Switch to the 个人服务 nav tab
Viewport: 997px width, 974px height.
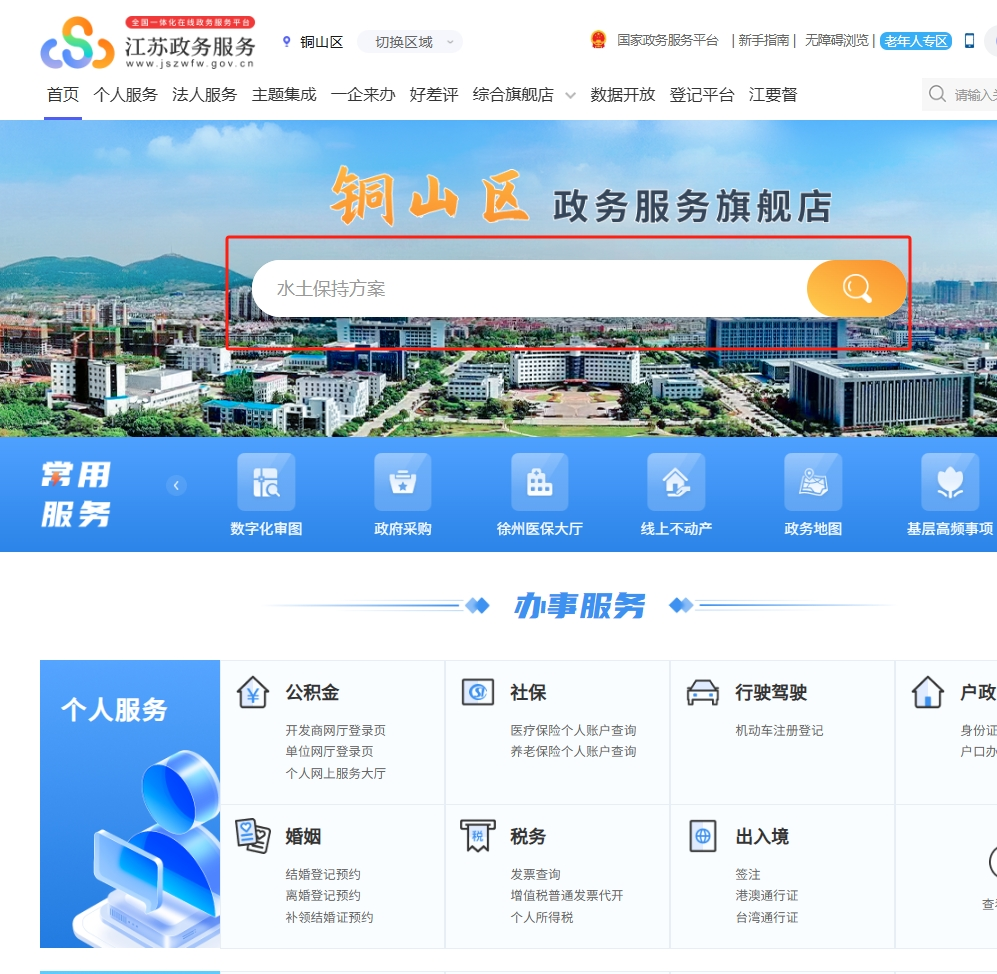point(126,95)
